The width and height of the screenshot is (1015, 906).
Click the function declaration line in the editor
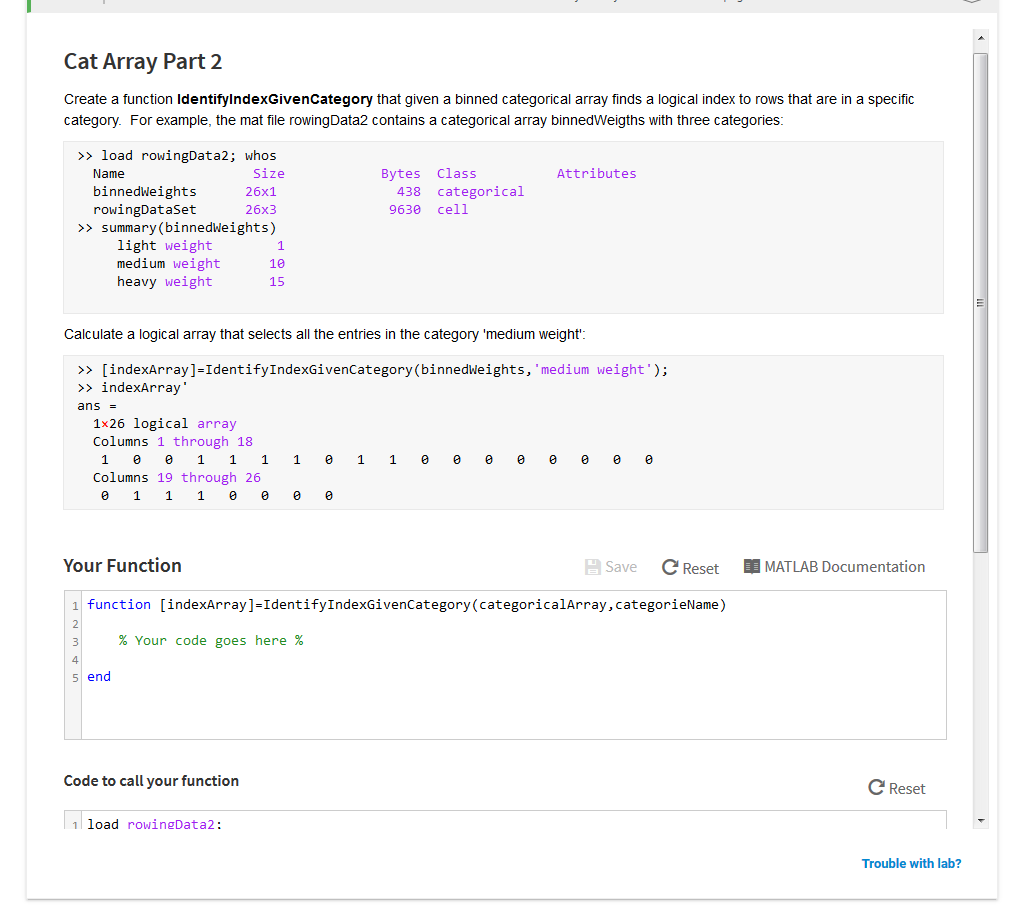pyautogui.click(x=407, y=605)
